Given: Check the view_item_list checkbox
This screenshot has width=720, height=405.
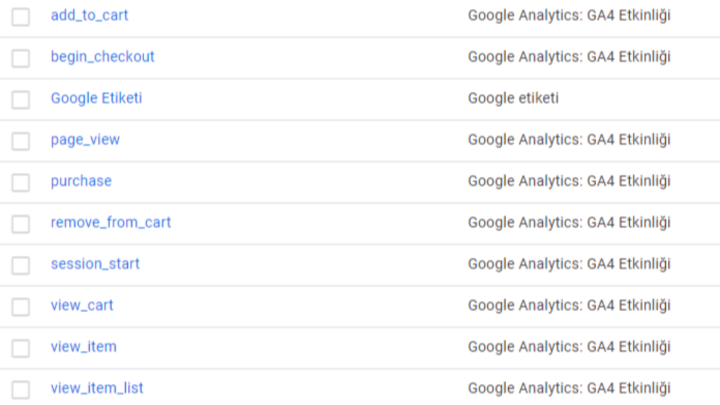Looking at the screenshot, I should (x=21, y=389).
